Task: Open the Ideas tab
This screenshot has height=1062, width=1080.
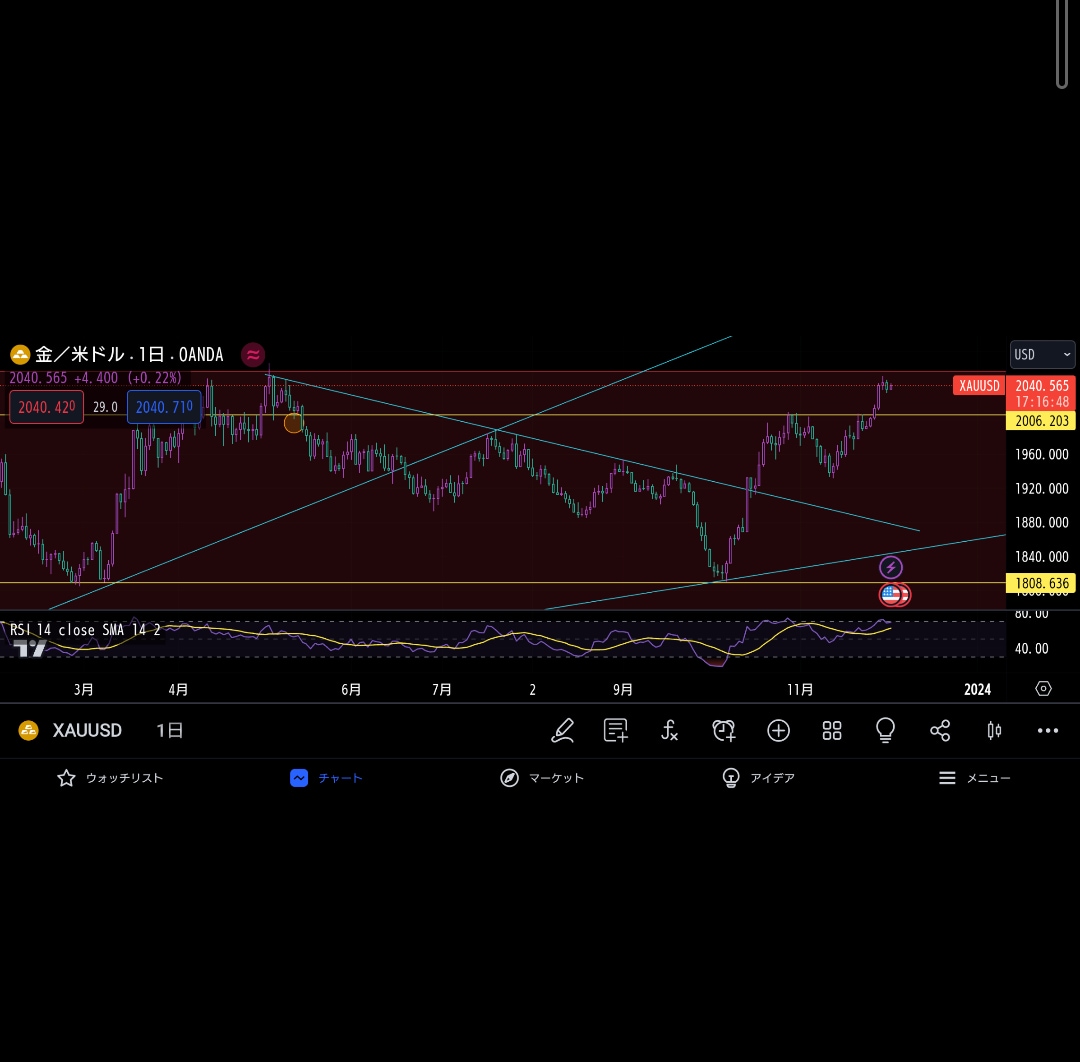Action: pos(758,778)
